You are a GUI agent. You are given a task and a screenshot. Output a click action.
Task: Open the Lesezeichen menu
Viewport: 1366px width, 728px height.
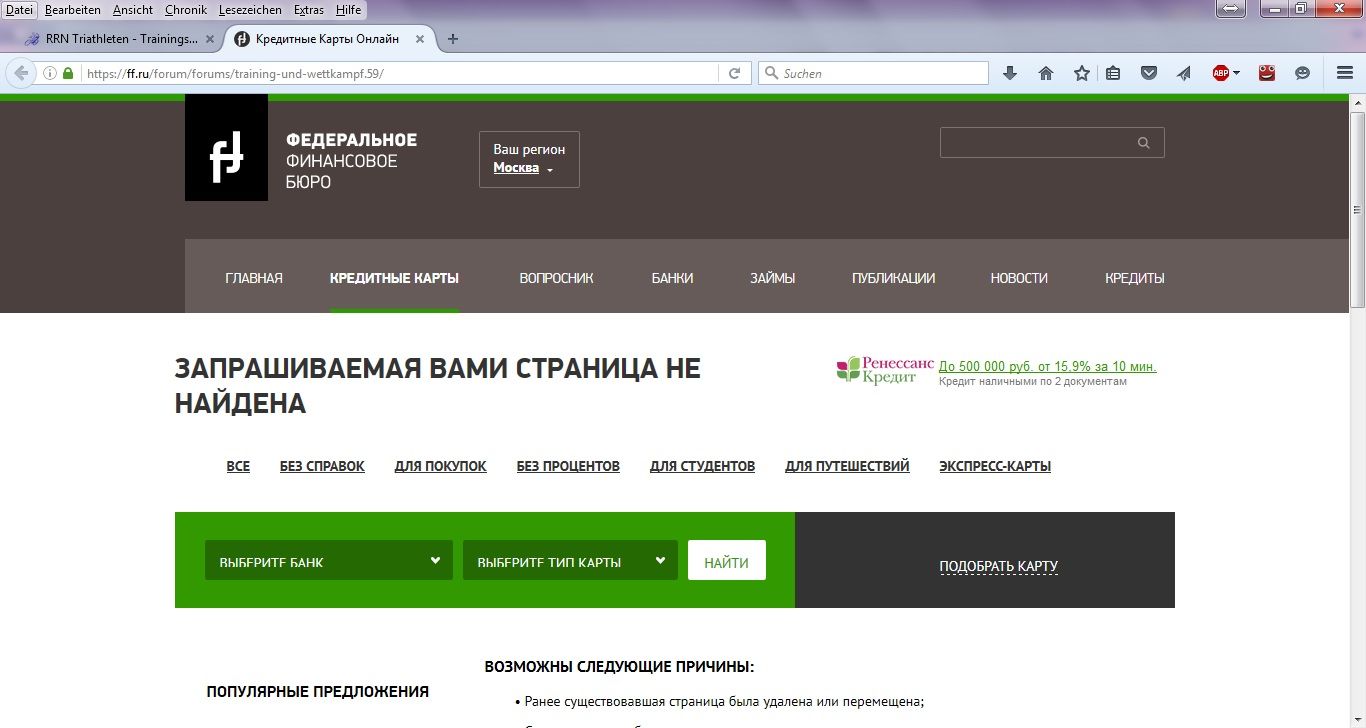(x=250, y=10)
